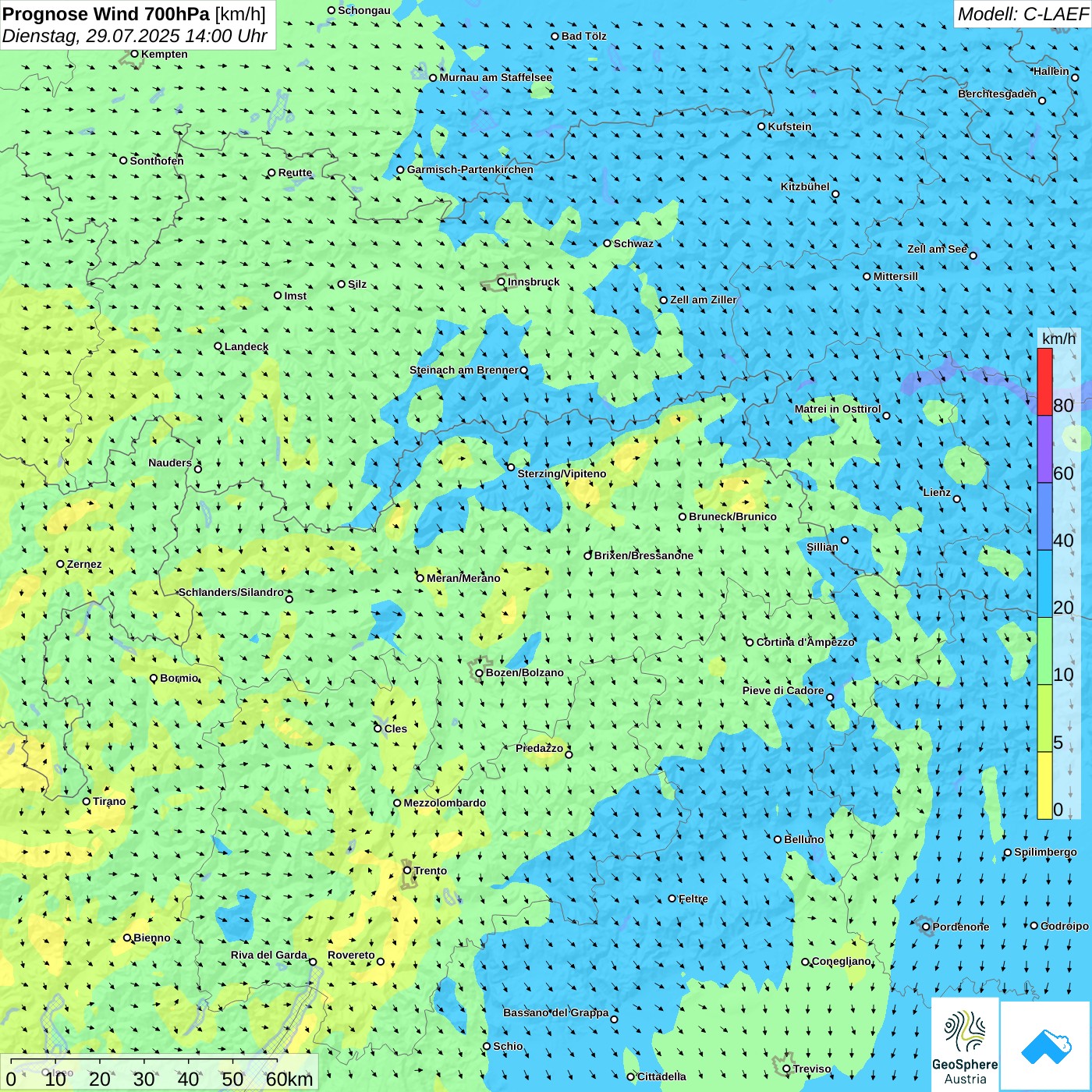1092x1092 pixels.
Task: Click the '60km' scale bar label
Action: pos(289,1079)
